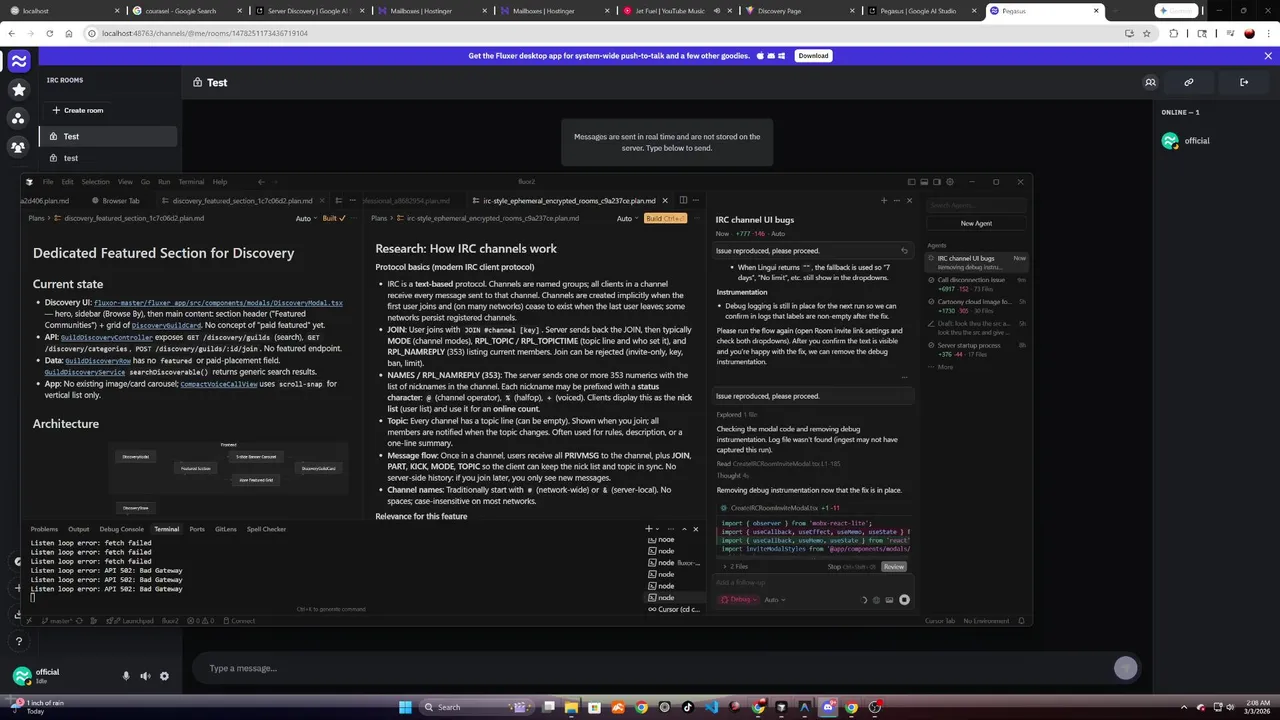Close the terminal panel
Viewport: 1280px width, 720px height.
click(x=696, y=529)
